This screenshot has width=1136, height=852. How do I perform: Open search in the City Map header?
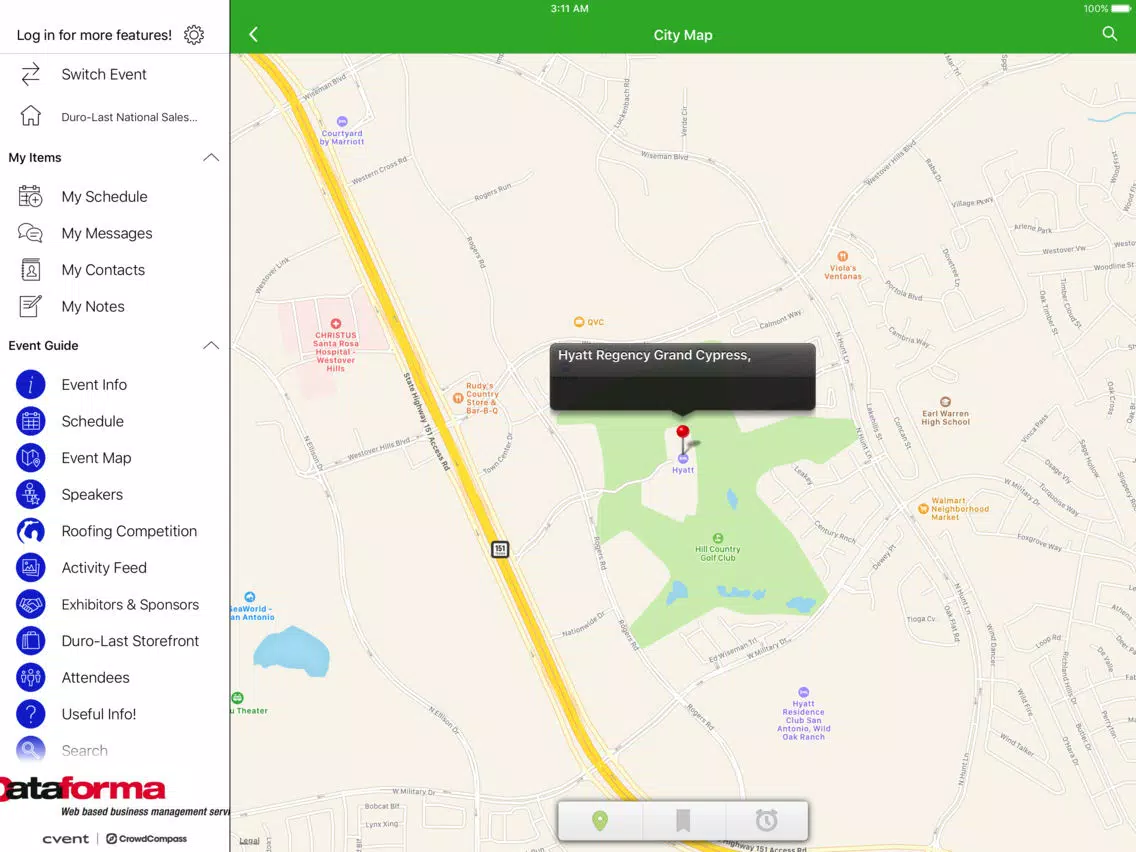(x=1109, y=33)
